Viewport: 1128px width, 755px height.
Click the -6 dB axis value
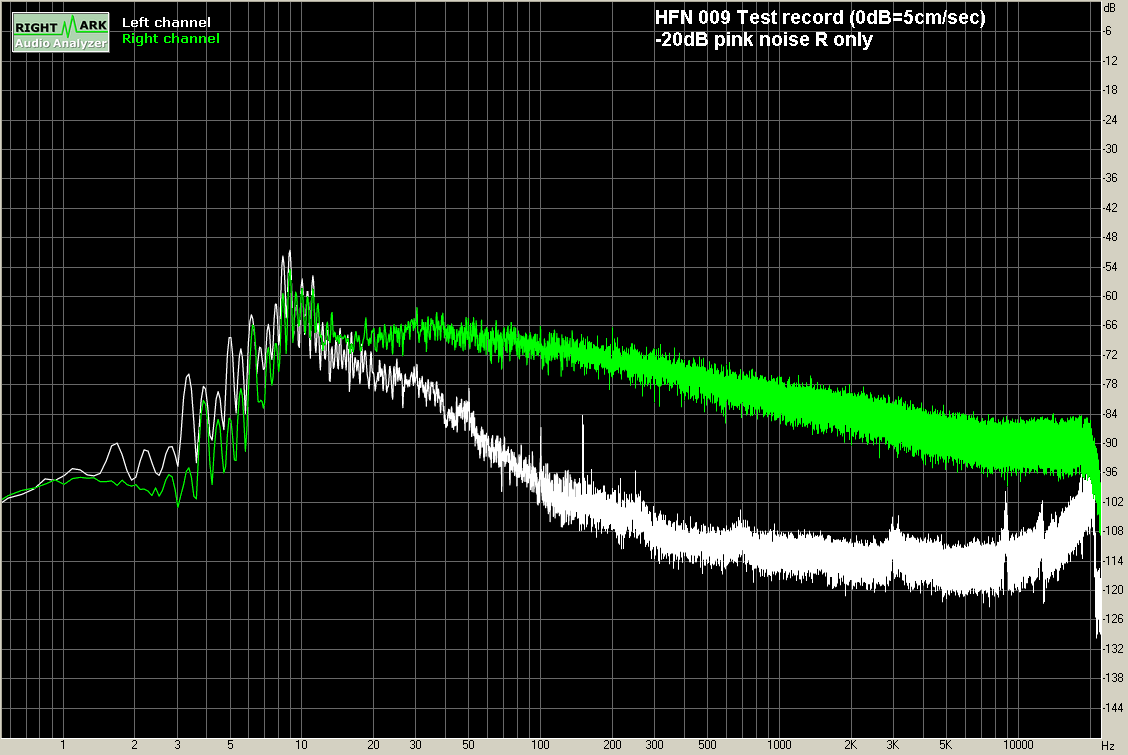coord(1108,31)
